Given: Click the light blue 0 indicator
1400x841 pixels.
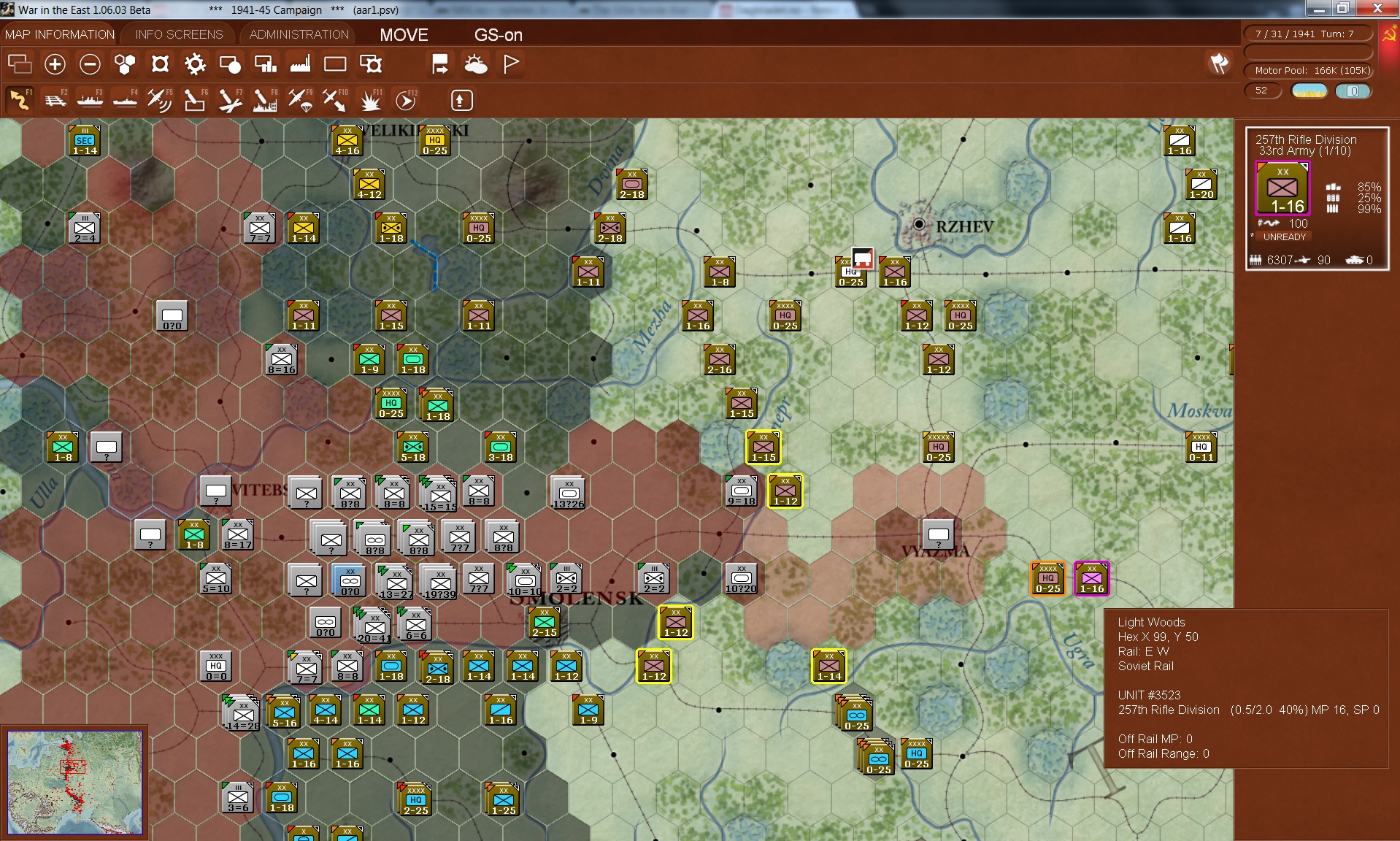Looking at the screenshot, I should [x=1353, y=91].
